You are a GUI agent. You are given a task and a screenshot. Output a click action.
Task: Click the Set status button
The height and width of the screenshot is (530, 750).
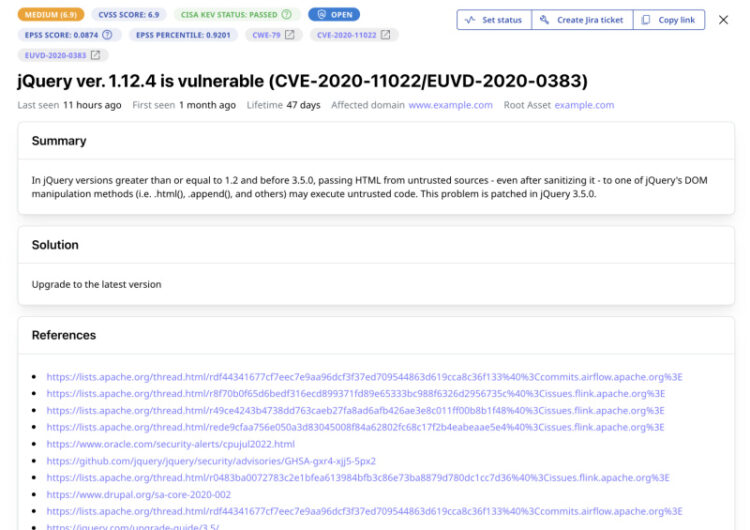(494, 20)
